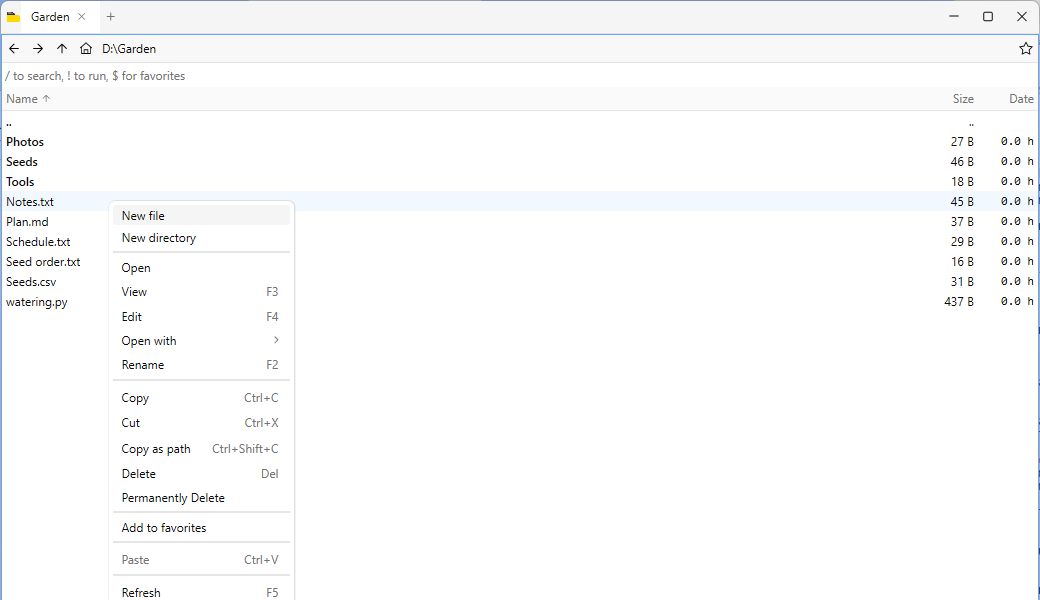Click Edit in the context menu
The image size is (1040, 600).
202,317
